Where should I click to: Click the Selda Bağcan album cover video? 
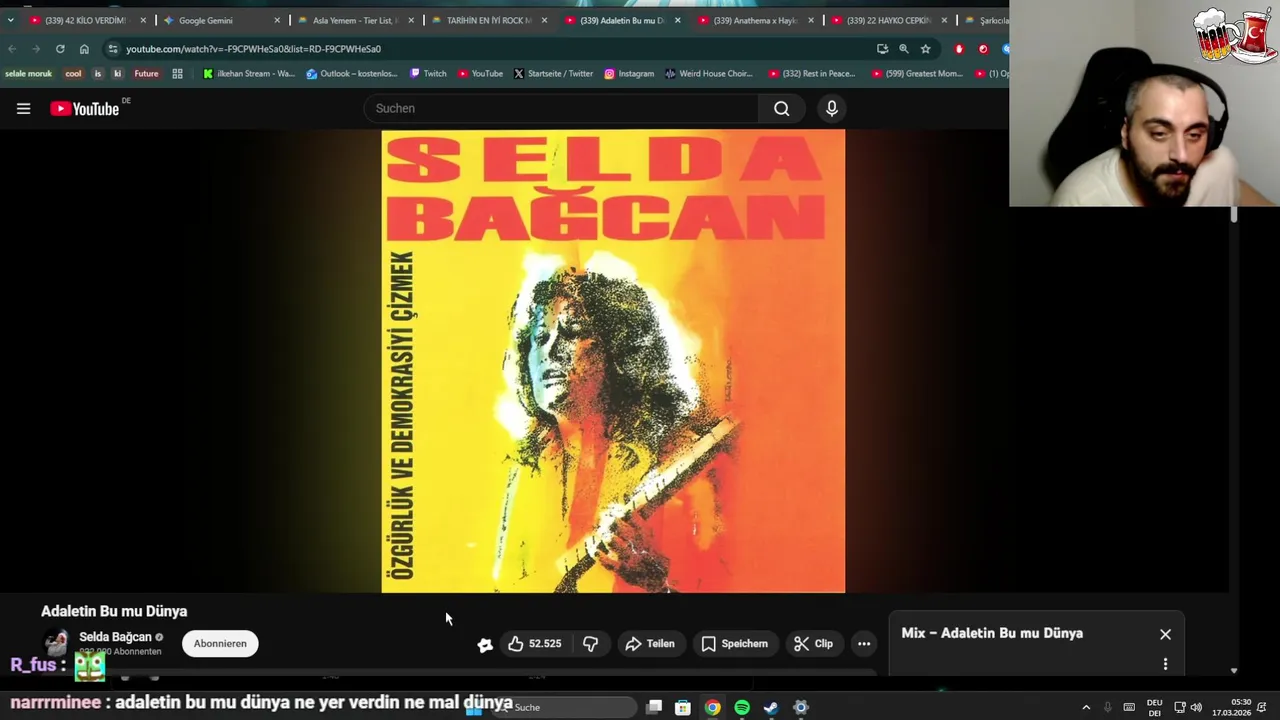613,361
